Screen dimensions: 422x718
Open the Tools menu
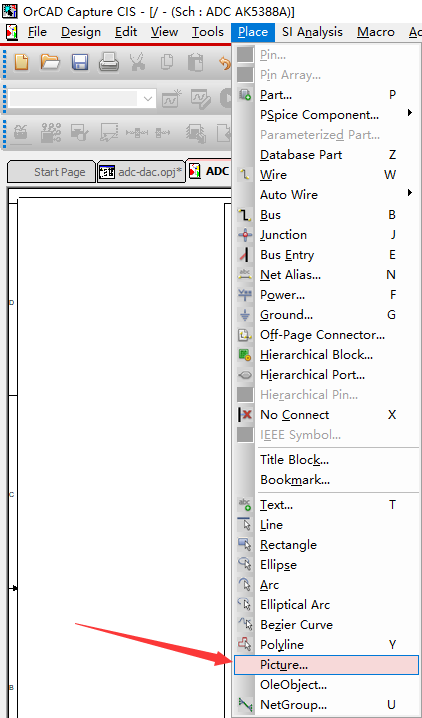pos(207,32)
